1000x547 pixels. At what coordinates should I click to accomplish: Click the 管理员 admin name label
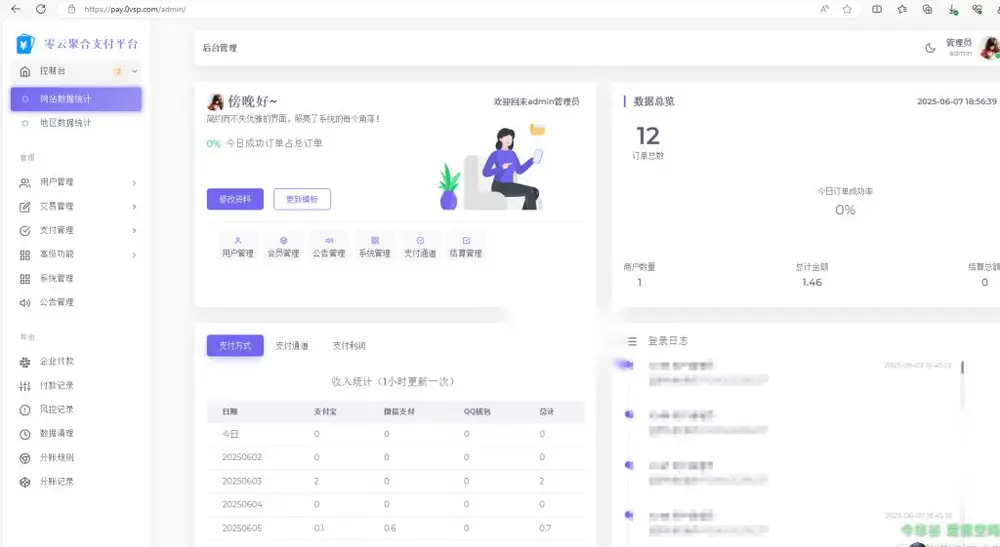tap(958, 43)
